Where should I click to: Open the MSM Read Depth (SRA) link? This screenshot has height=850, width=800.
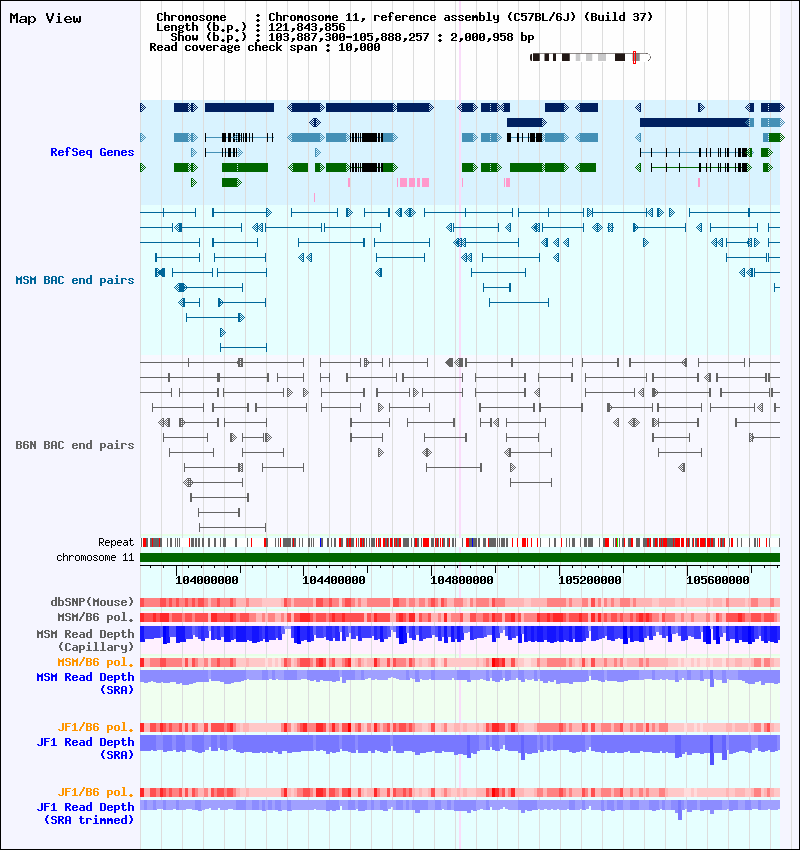coord(85,684)
